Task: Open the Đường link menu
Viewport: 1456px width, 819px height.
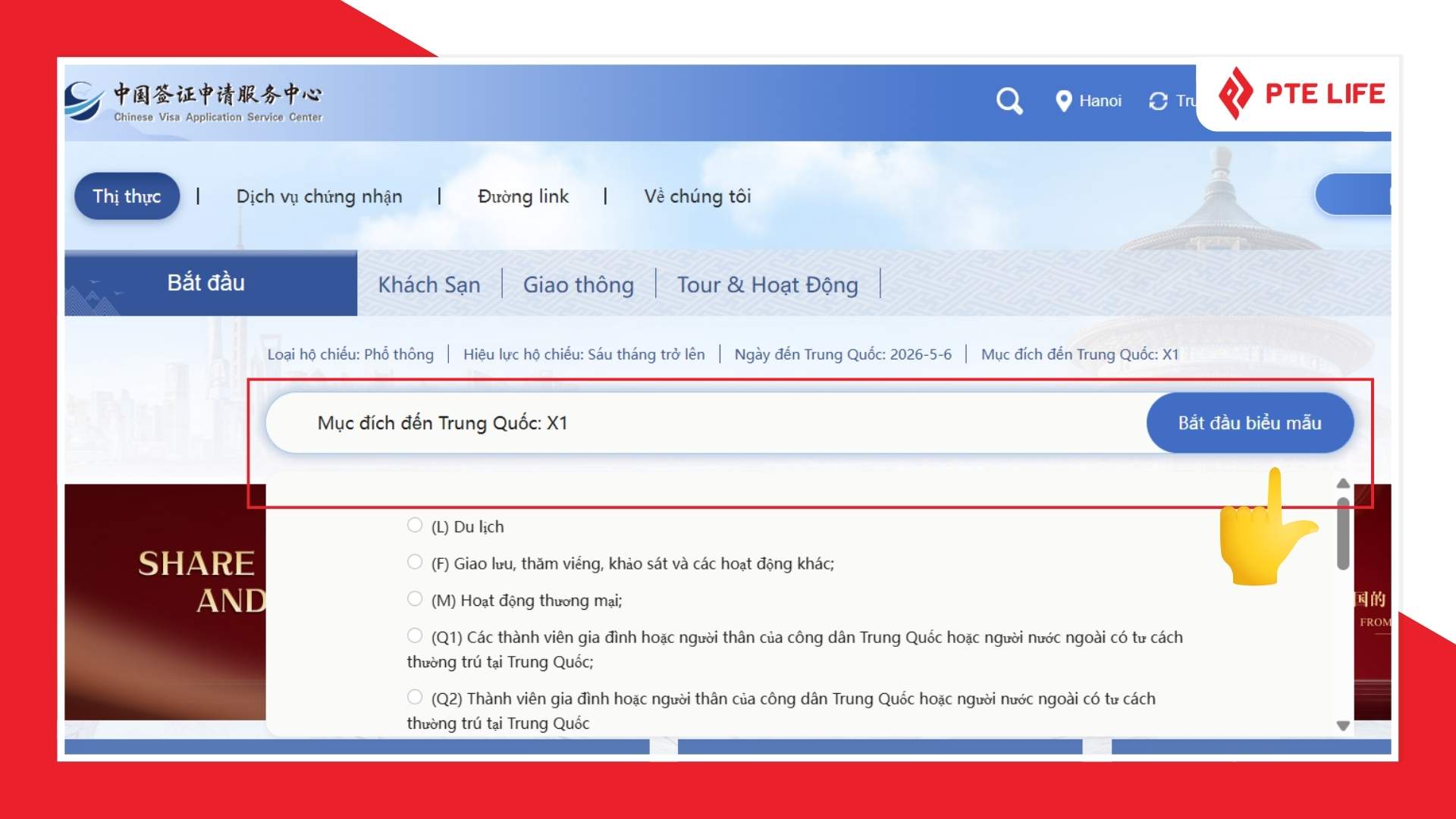Action: click(523, 196)
